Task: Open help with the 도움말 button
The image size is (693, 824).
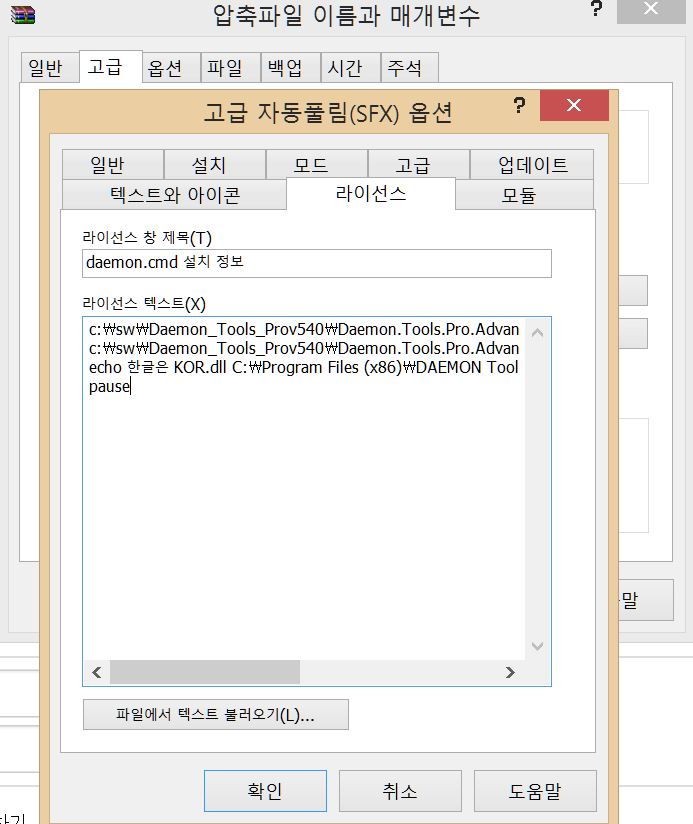Action: [535, 791]
